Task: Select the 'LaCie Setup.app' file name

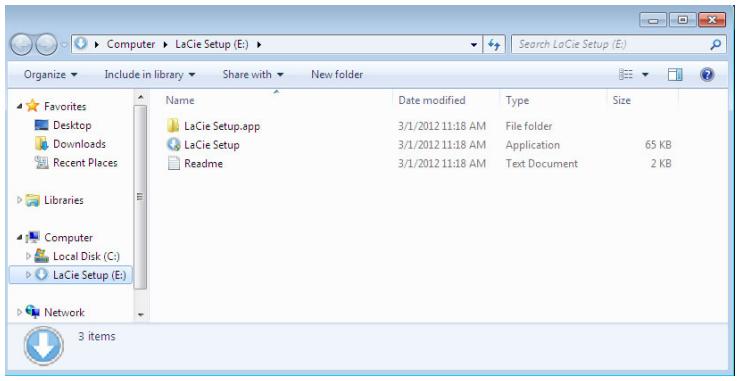Action: tap(222, 126)
